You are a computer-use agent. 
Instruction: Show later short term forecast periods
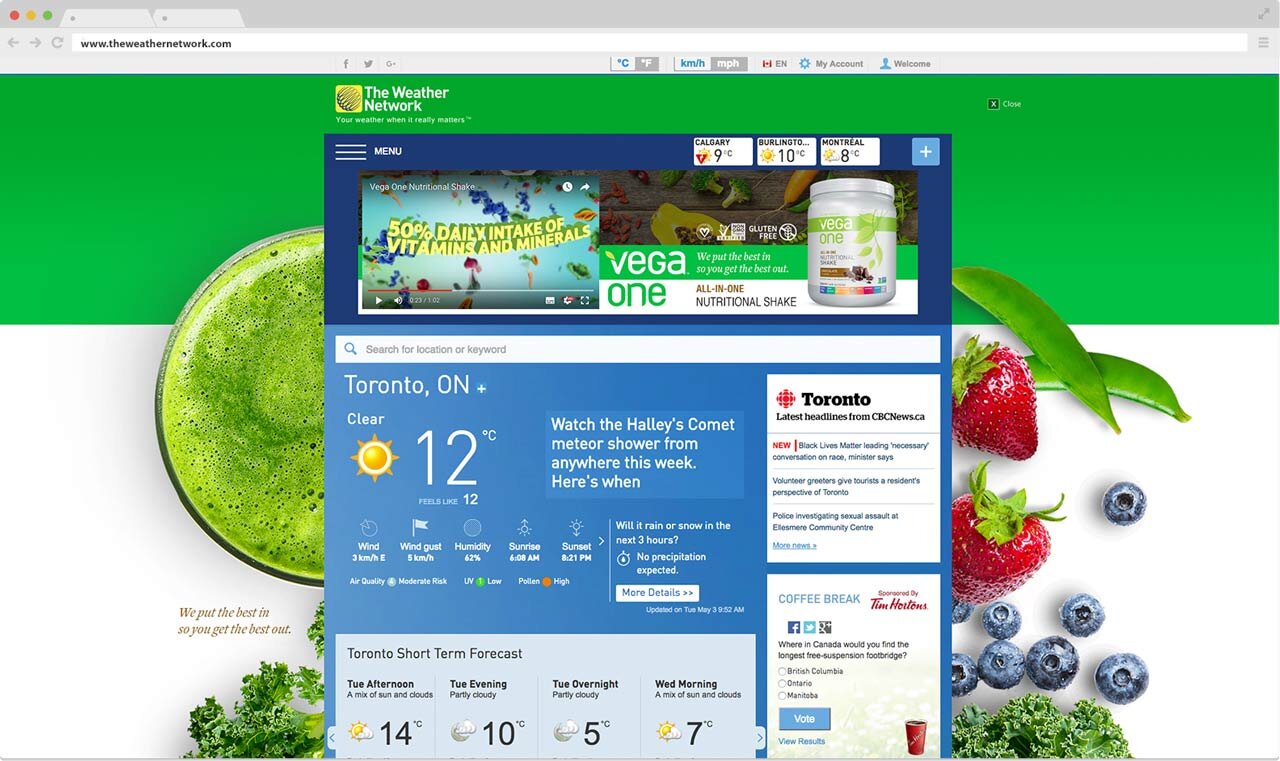point(760,738)
